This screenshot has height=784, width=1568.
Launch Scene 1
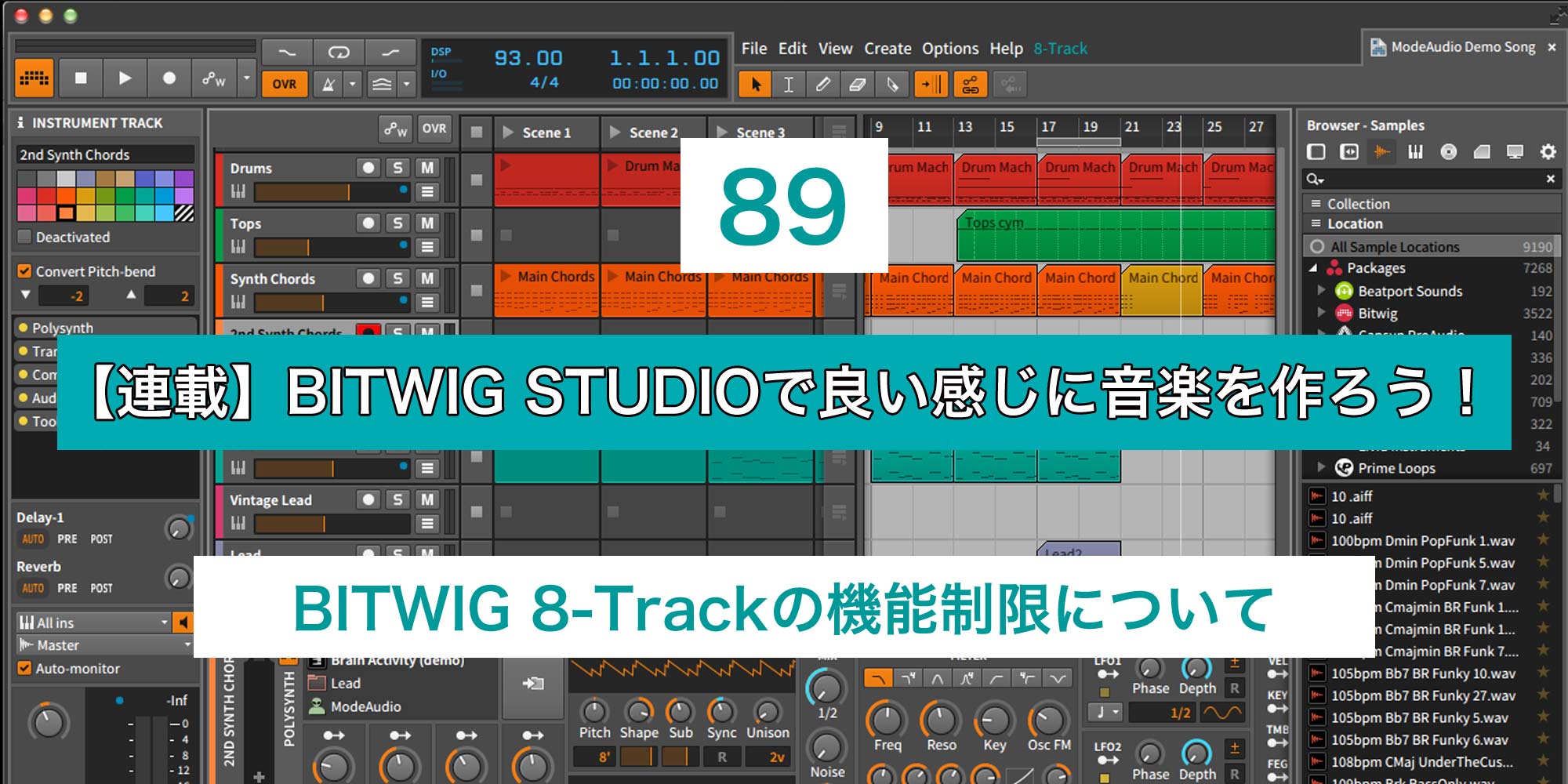coord(507,132)
